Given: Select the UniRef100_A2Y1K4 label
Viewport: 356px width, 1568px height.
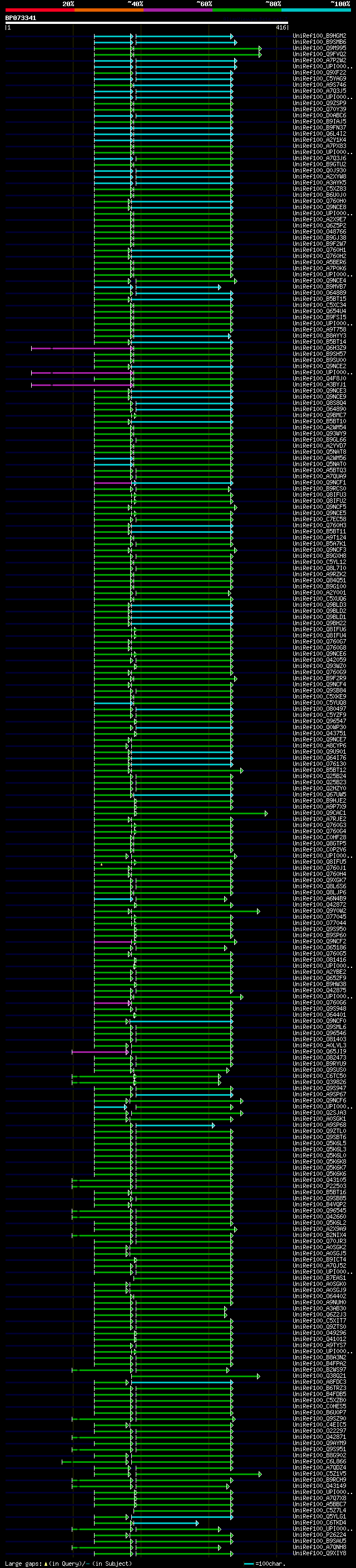Looking at the screenshot, I should [319, 140].
